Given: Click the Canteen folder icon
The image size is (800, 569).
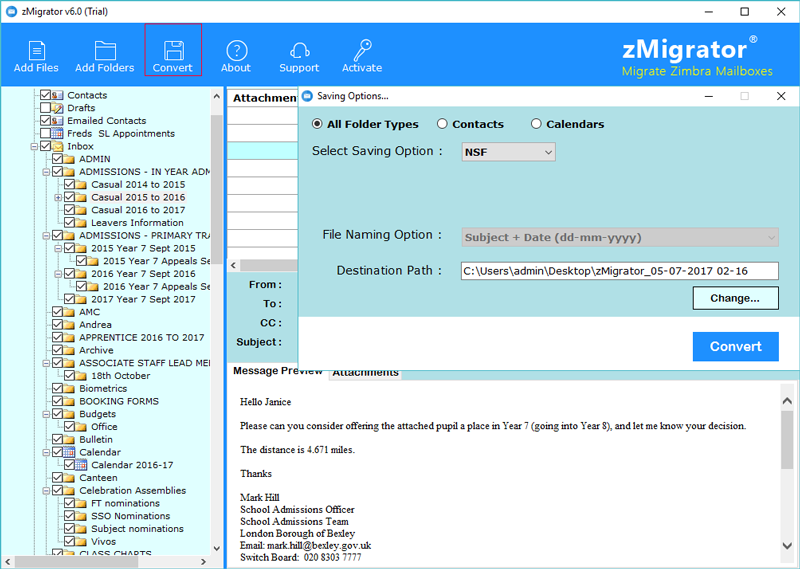Looking at the screenshot, I should click(69, 478).
